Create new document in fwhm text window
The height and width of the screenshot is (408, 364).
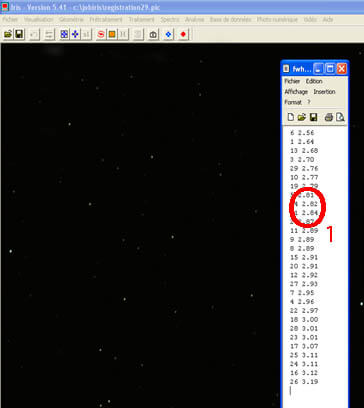pyautogui.click(x=291, y=117)
